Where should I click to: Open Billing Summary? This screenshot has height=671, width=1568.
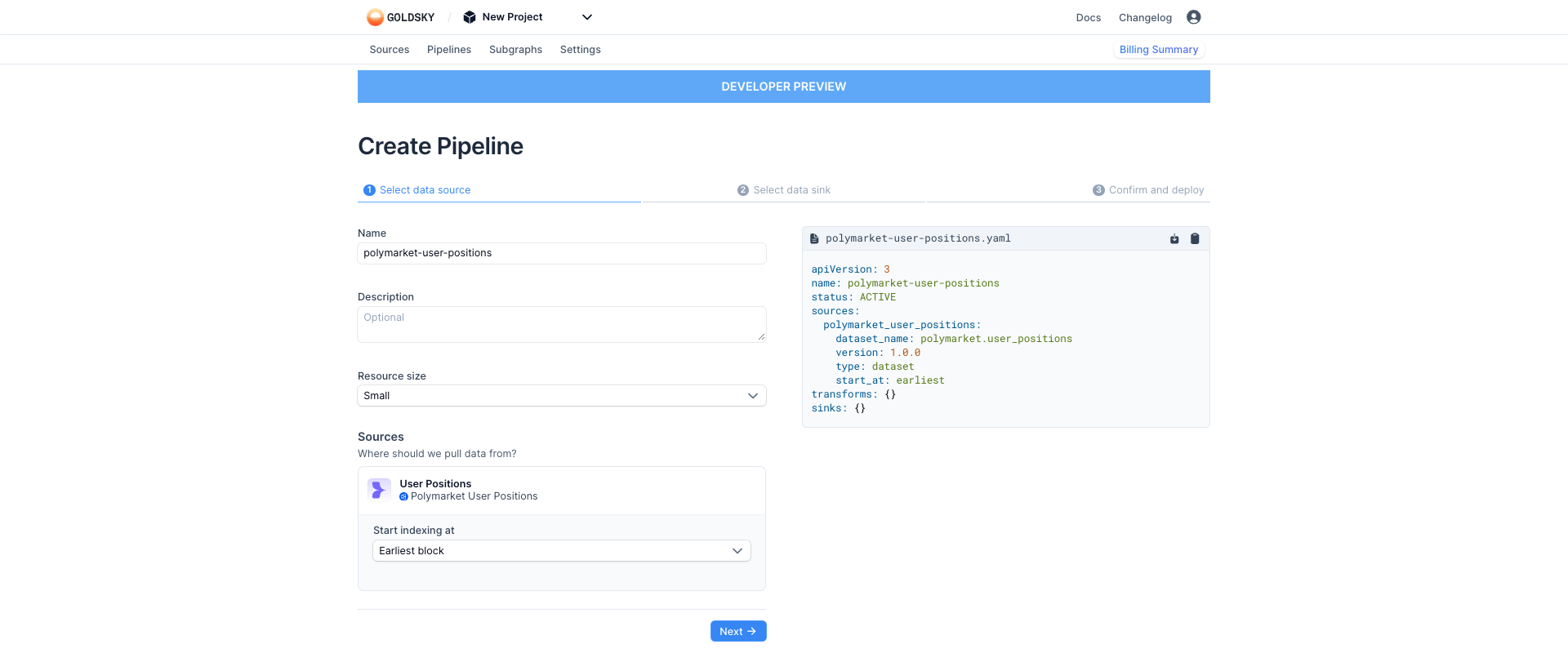(x=1159, y=50)
